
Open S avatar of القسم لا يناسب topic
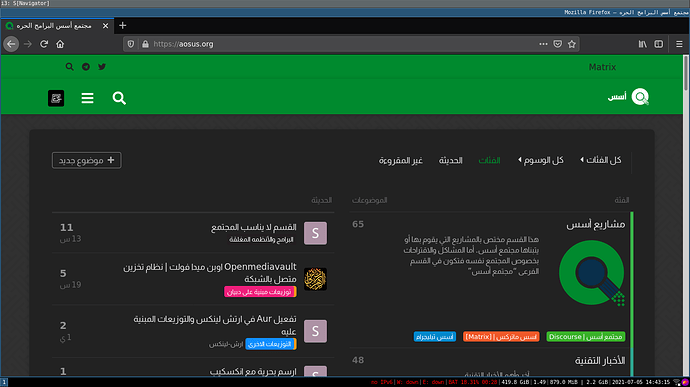tap(316, 233)
